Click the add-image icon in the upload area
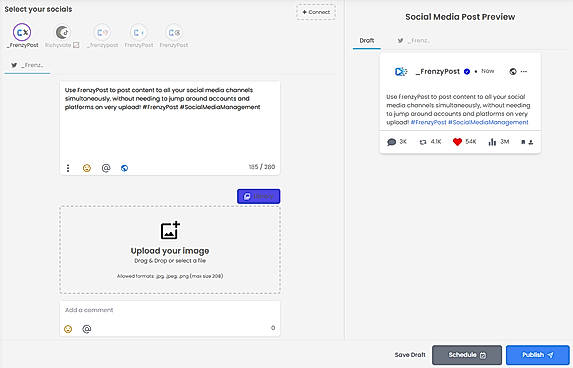Screen dimensions: 573x368 170,230
